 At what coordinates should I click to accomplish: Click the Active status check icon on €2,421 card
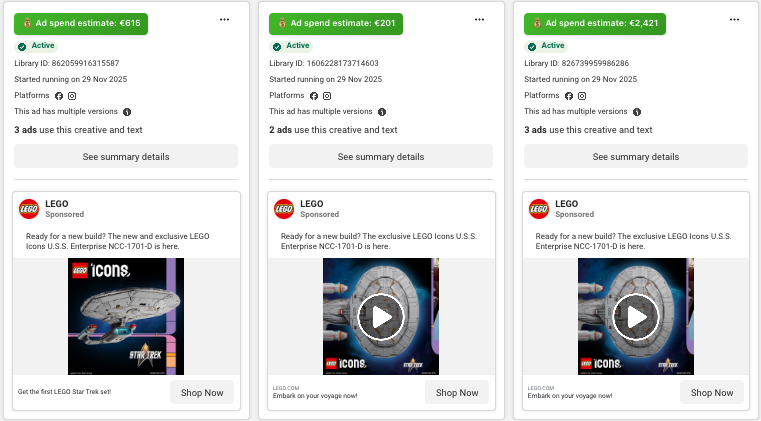pos(532,47)
